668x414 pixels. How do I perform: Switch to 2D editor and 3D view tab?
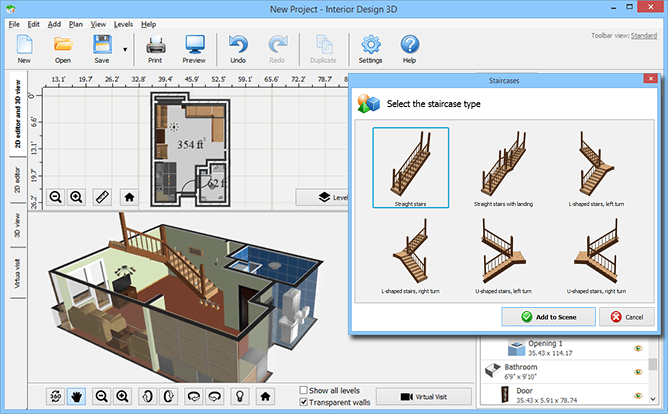[17, 114]
